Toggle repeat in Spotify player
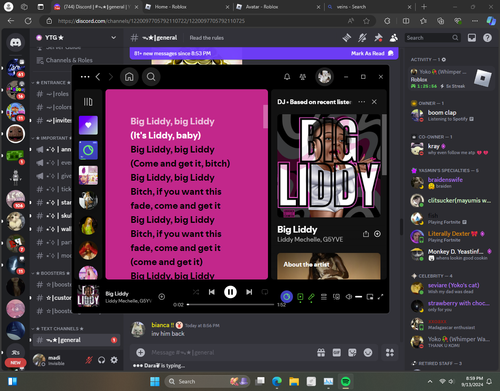 tap(265, 292)
